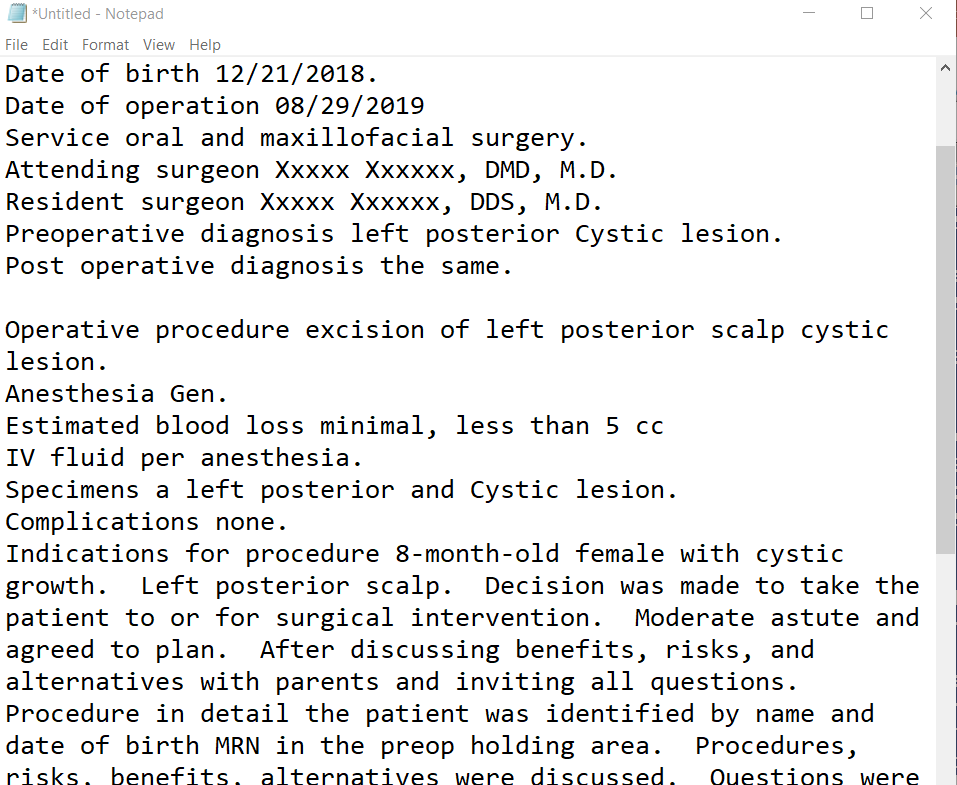Open the Edit menu
The image size is (957, 785).
pos(55,45)
